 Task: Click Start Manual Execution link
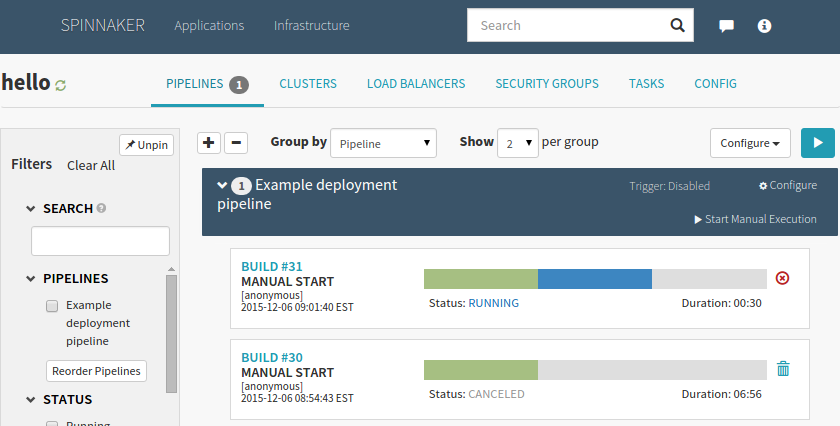pyautogui.click(x=755, y=219)
